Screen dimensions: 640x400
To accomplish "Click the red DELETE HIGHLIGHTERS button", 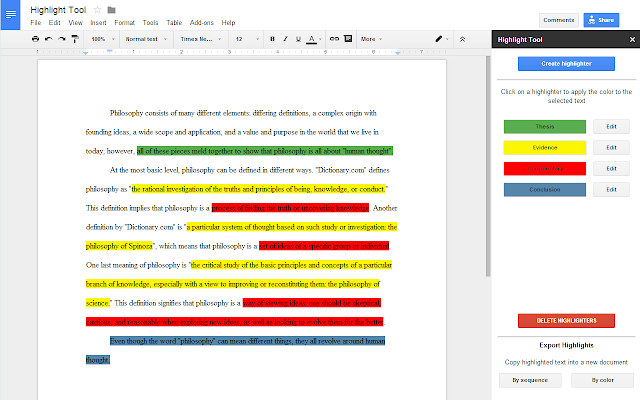I will point(566,321).
